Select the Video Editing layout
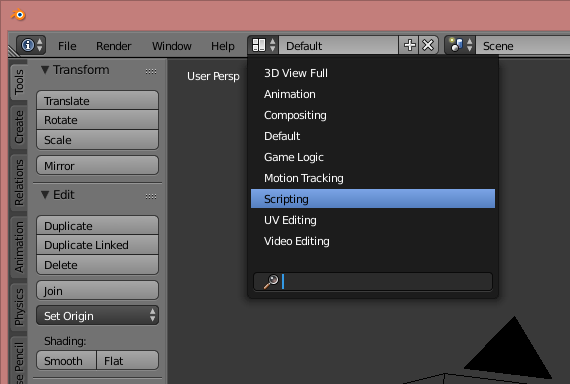 pos(373,241)
